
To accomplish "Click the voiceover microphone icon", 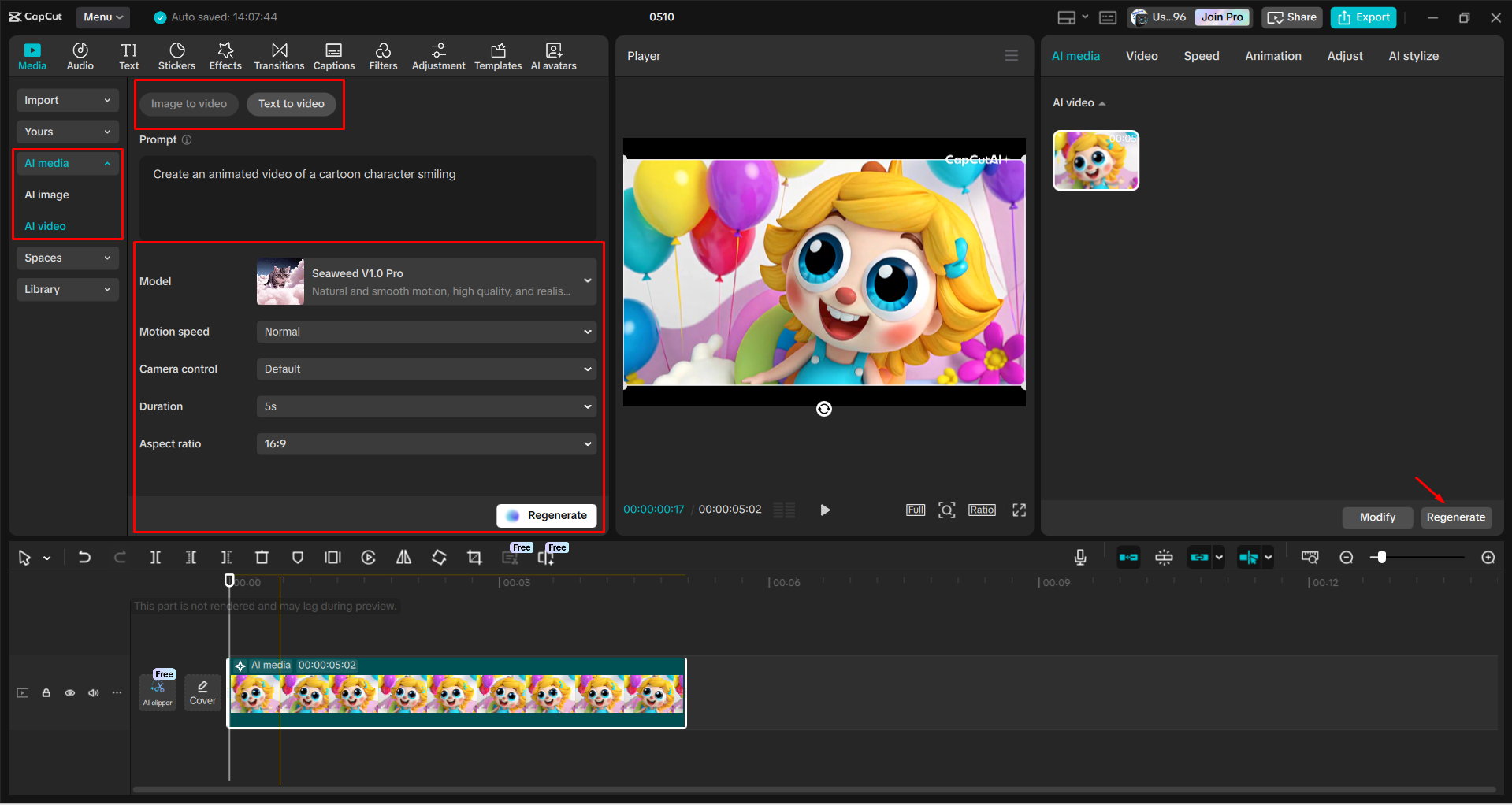I will point(1079,557).
